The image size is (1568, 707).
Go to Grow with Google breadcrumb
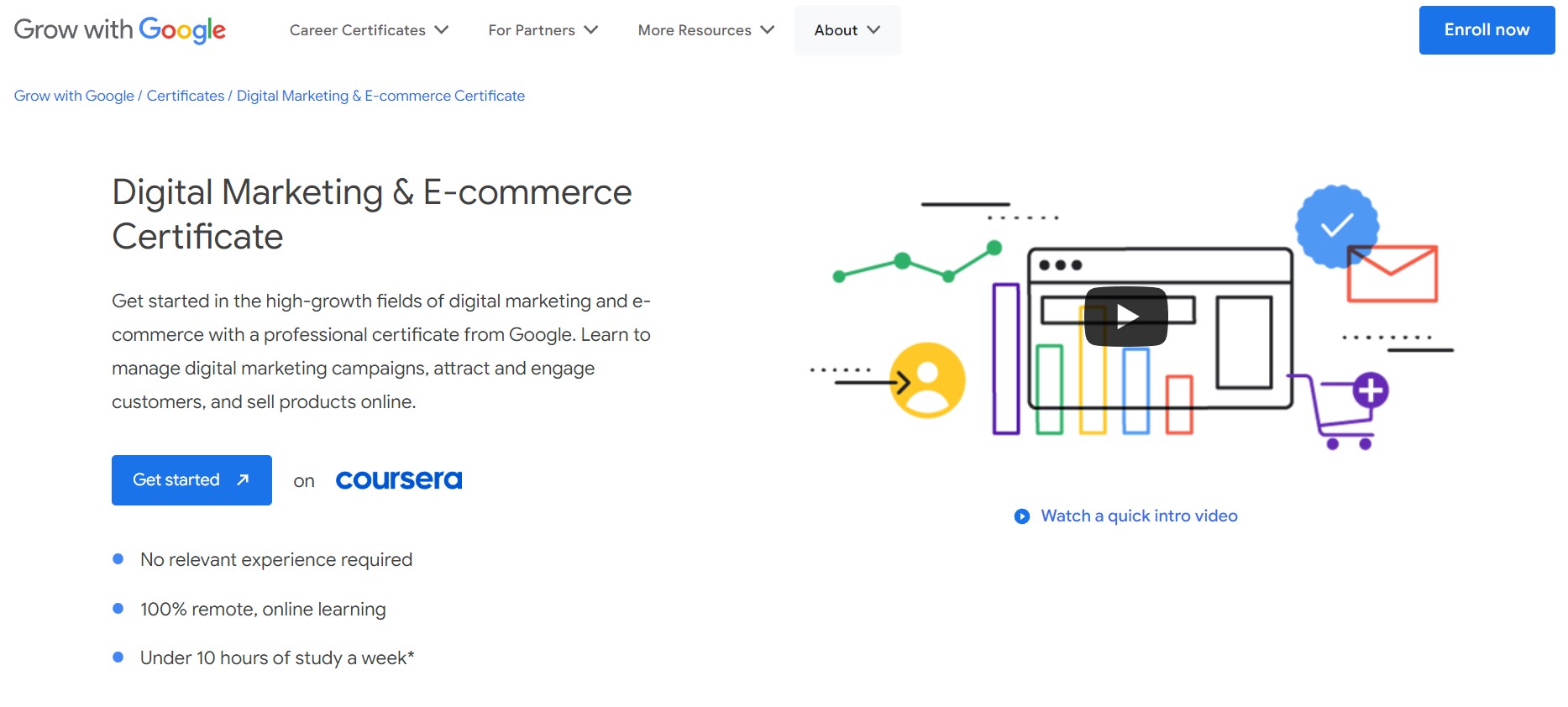tap(74, 96)
